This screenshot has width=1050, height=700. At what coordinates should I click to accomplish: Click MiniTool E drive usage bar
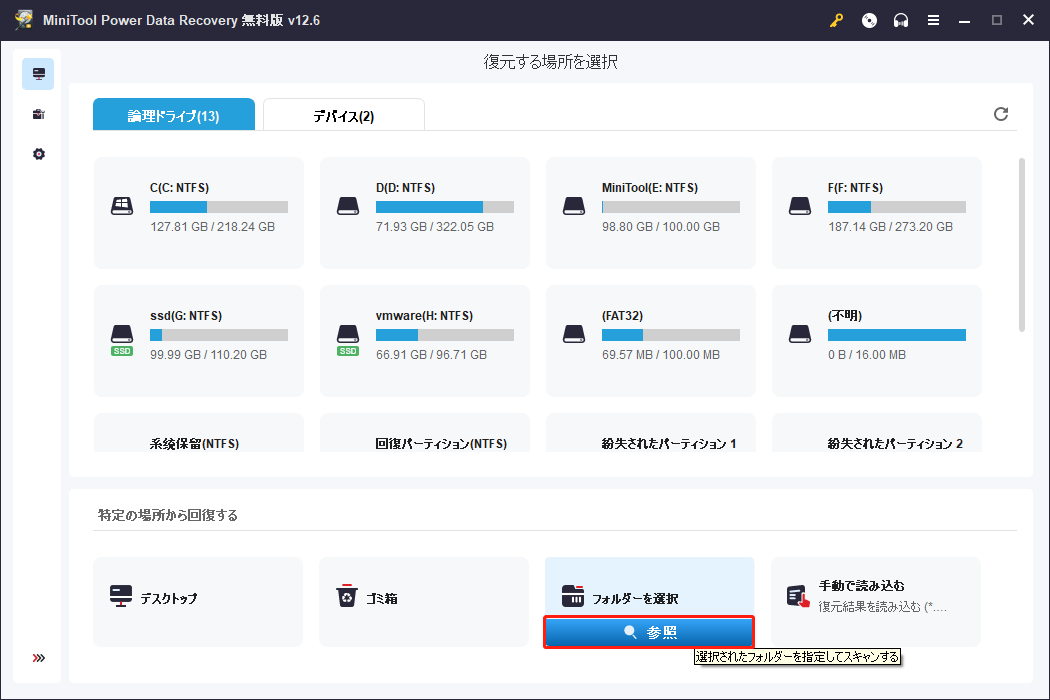pyautogui.click(x=670, y=207)
